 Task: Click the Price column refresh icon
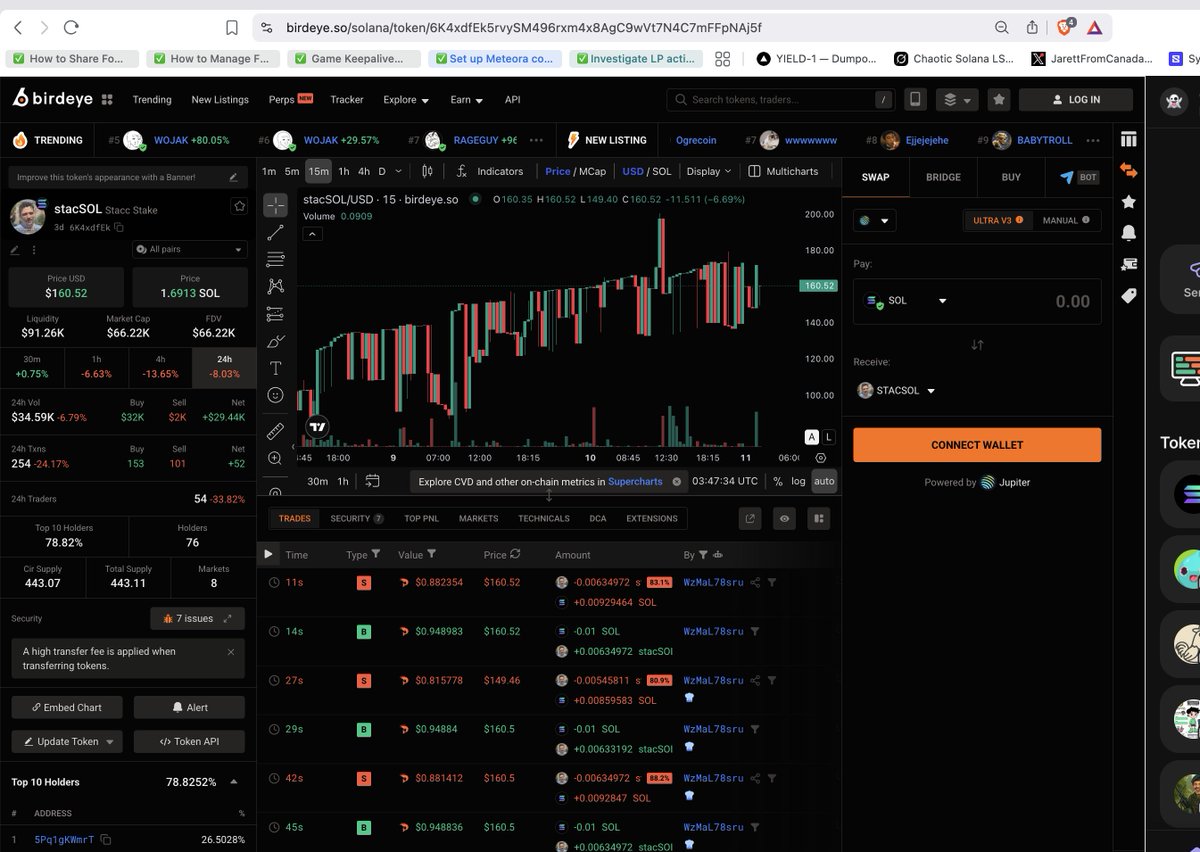(515, 554)
